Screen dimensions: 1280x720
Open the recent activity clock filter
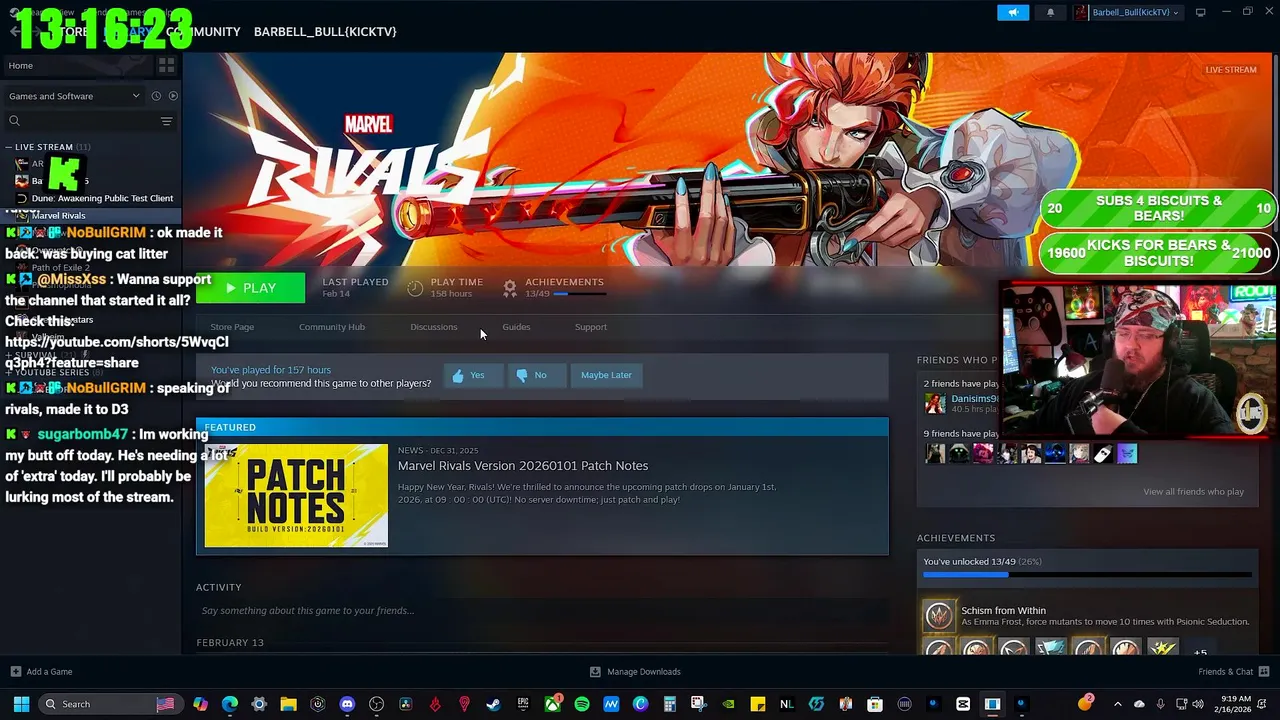point(156,96)
